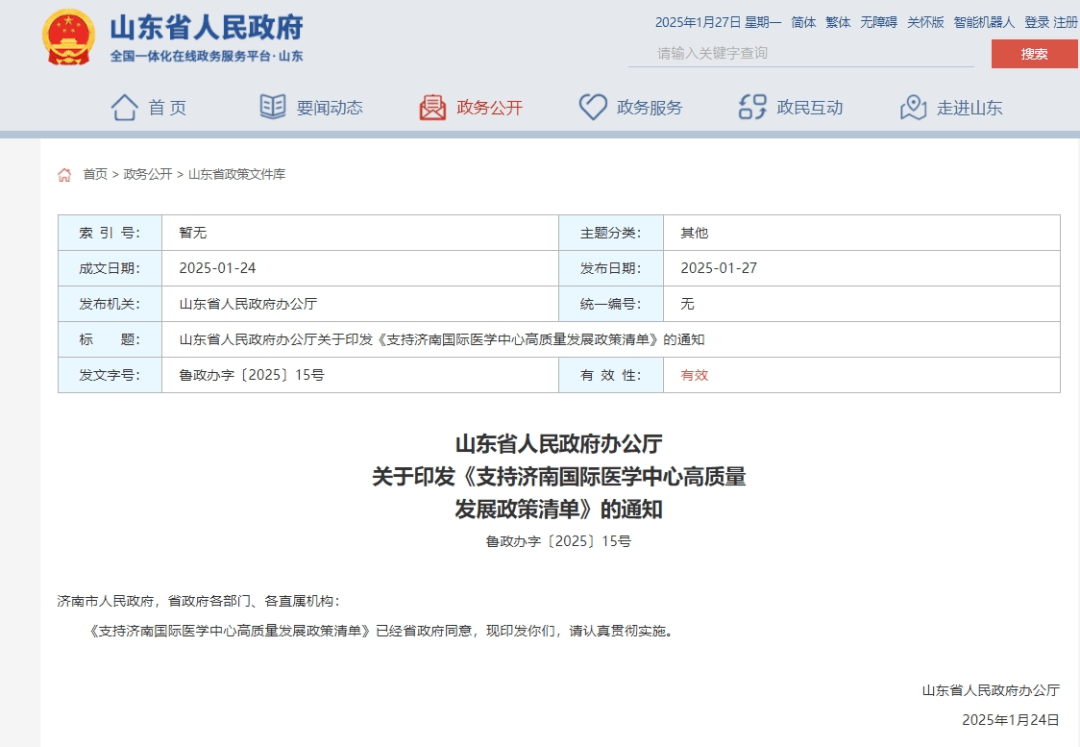This screenshot has width=1080, height=747.
Task: Click the 要闻动态 book icon
Action: tap(271, 107)
